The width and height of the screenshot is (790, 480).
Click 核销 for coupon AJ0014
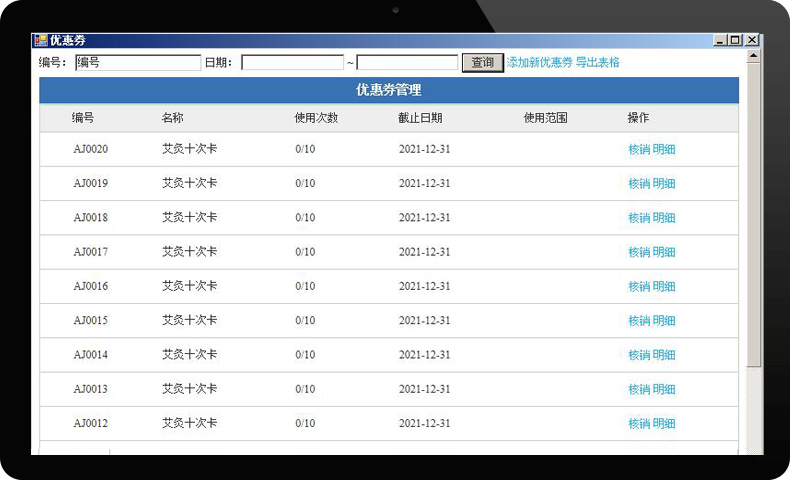click(x=639, y=355)
